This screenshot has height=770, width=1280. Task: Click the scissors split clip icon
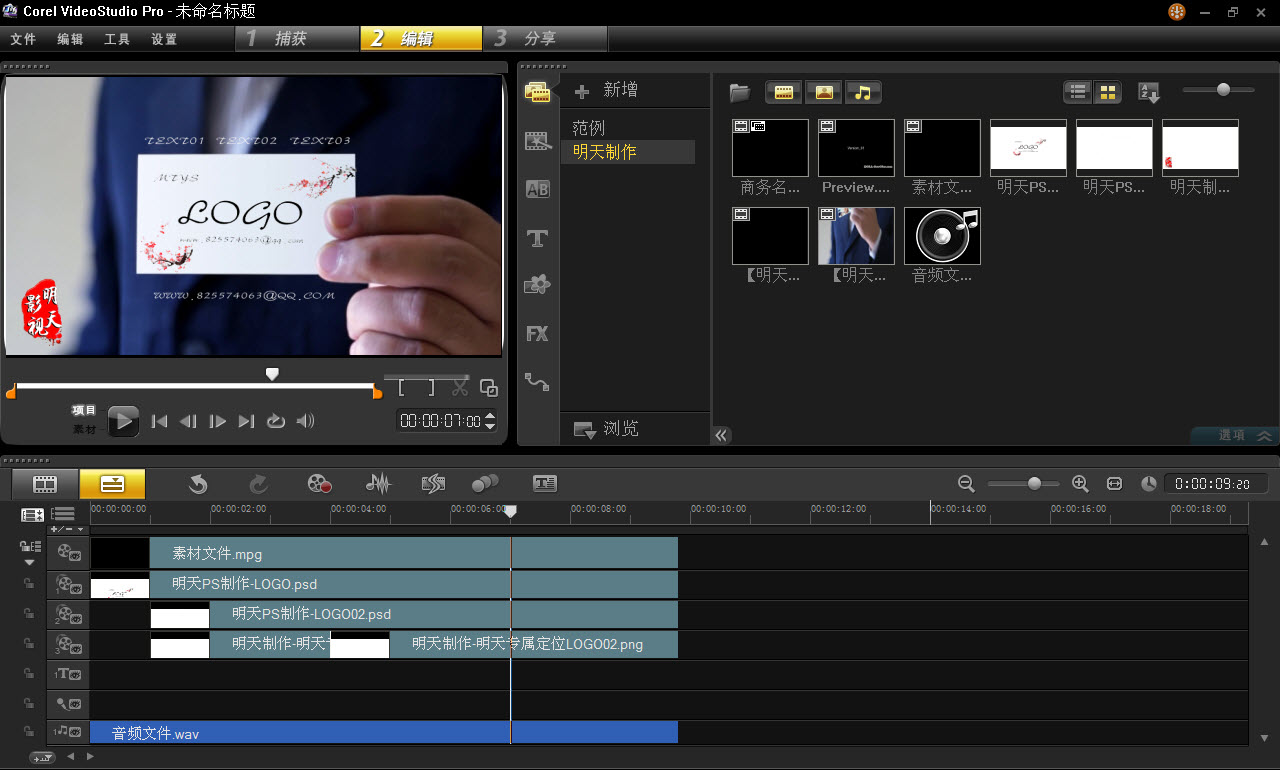(460, 388)
